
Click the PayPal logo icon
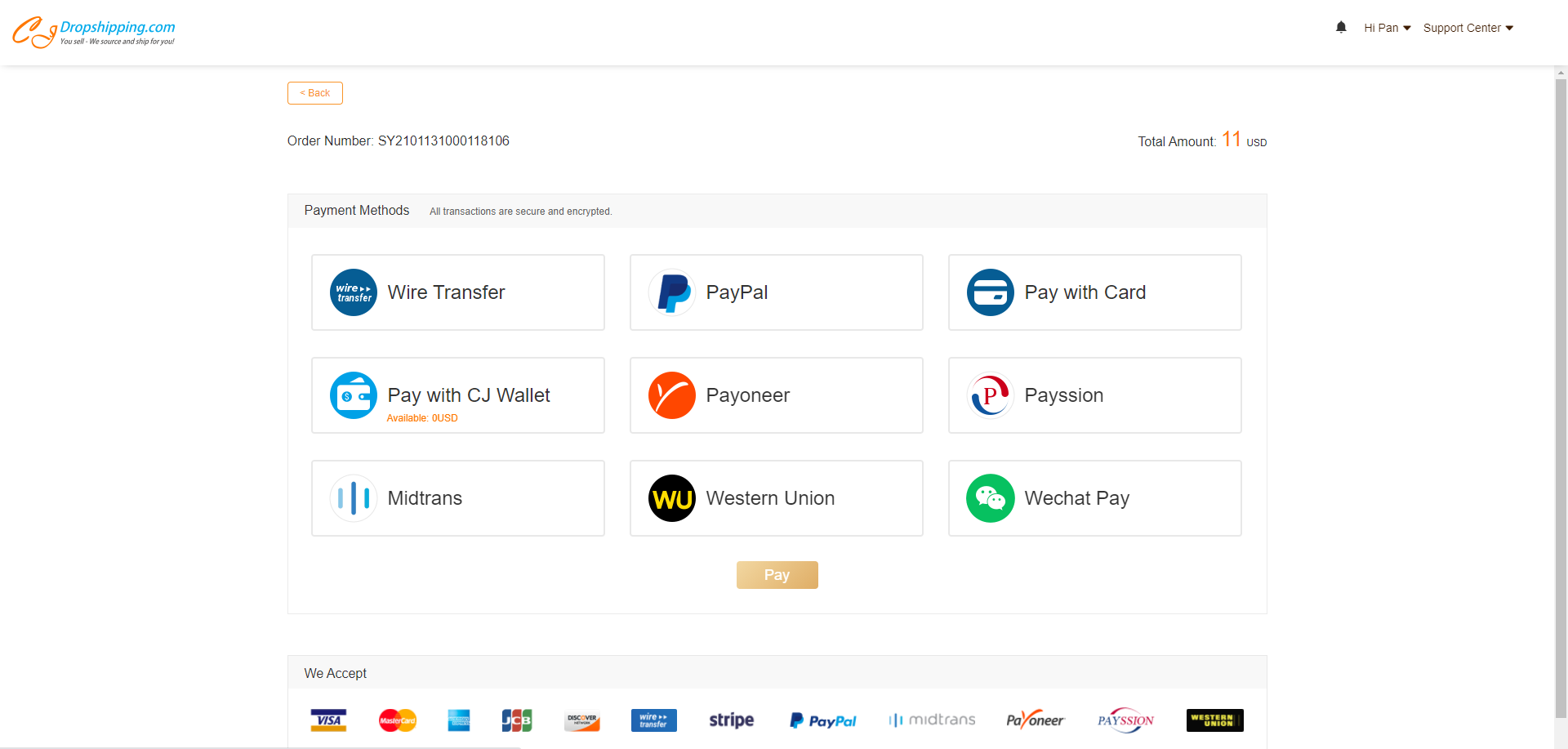coord(672,292)
